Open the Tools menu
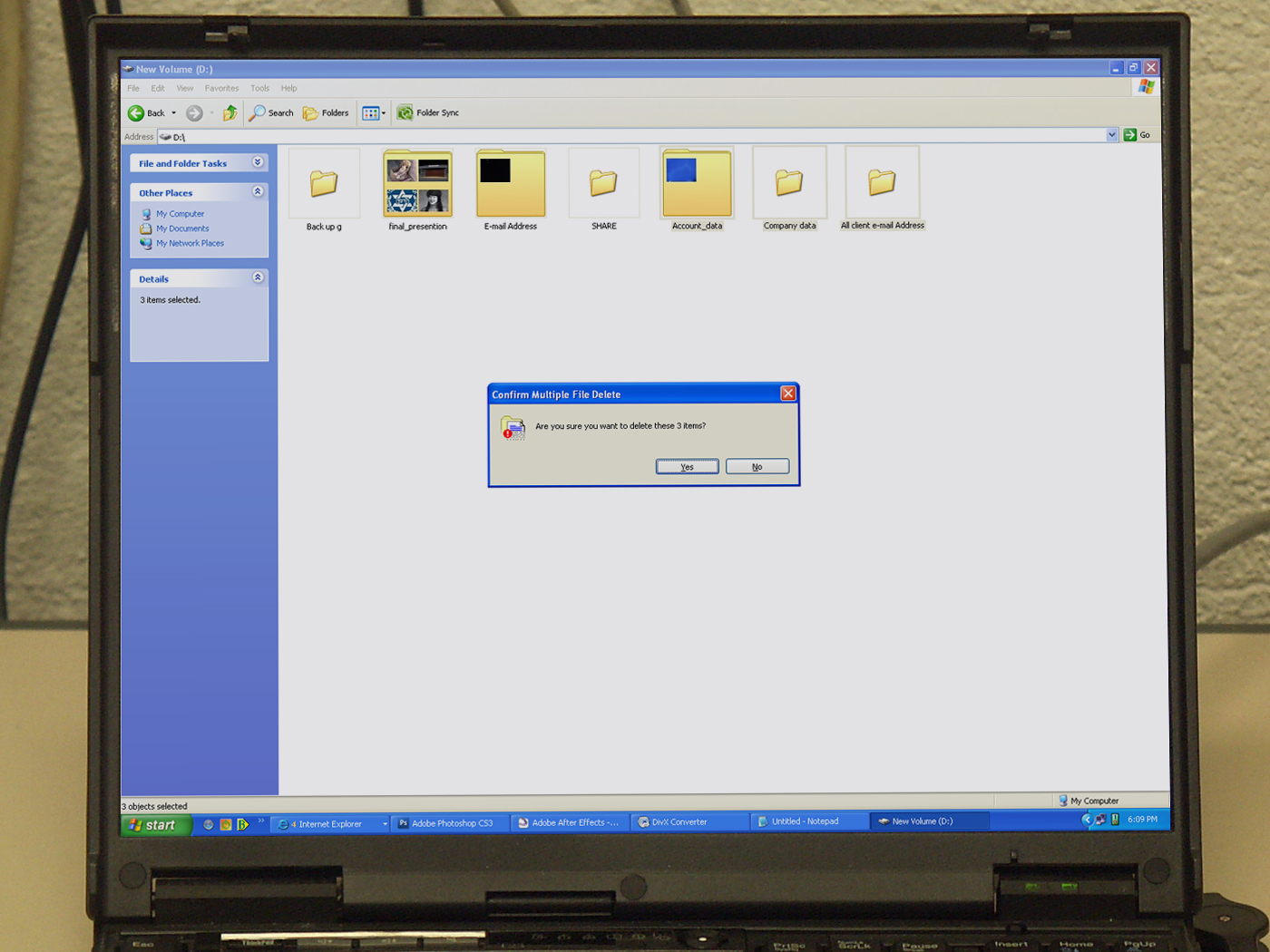 tap(259, 88)
